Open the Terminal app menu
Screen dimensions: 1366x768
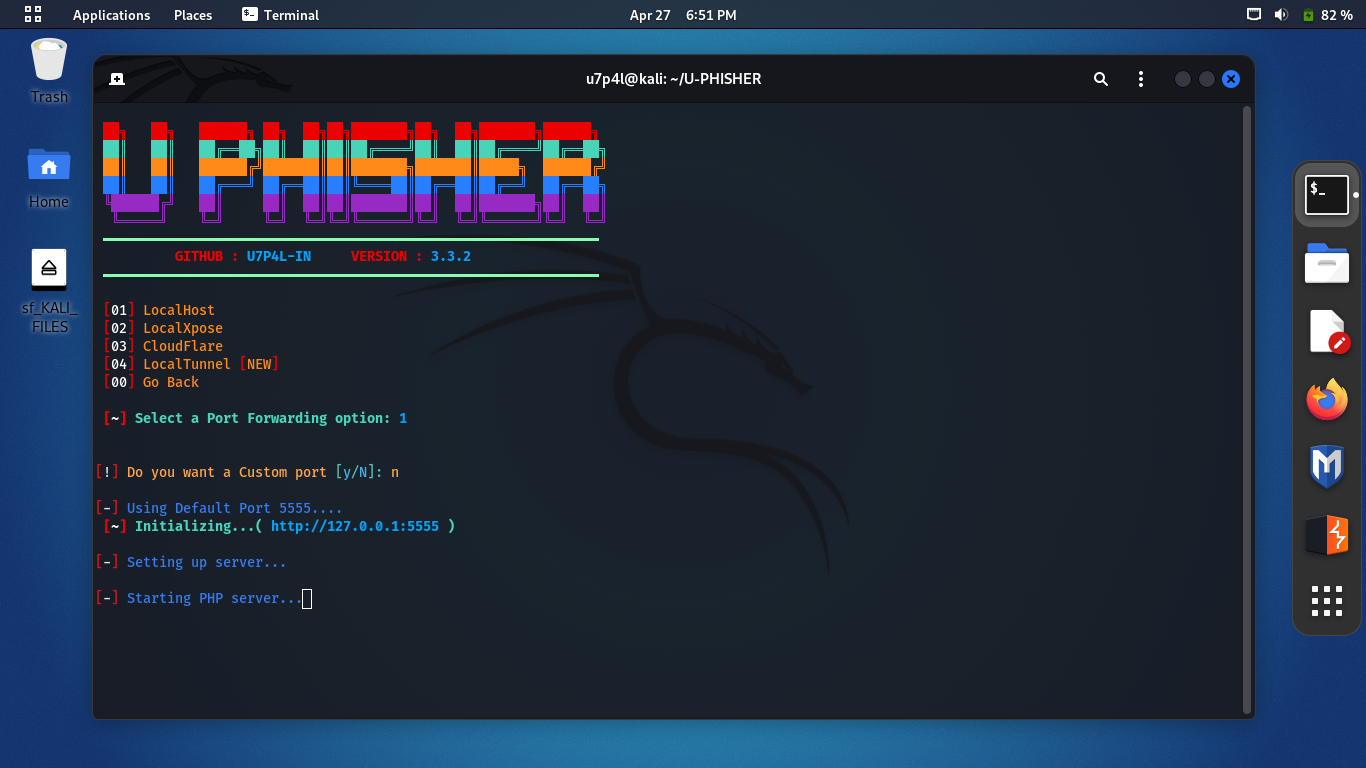click(281, 15)
